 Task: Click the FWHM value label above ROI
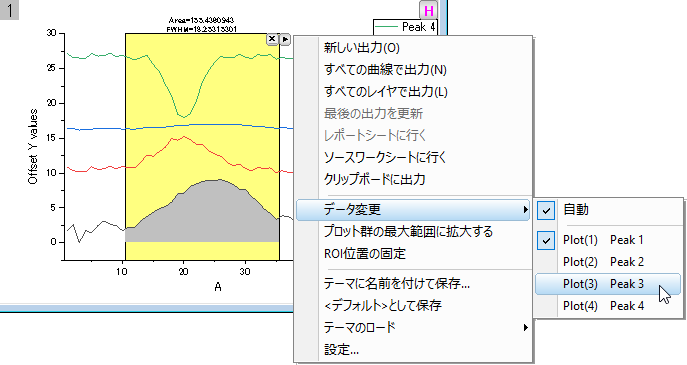tap(202, 29)
